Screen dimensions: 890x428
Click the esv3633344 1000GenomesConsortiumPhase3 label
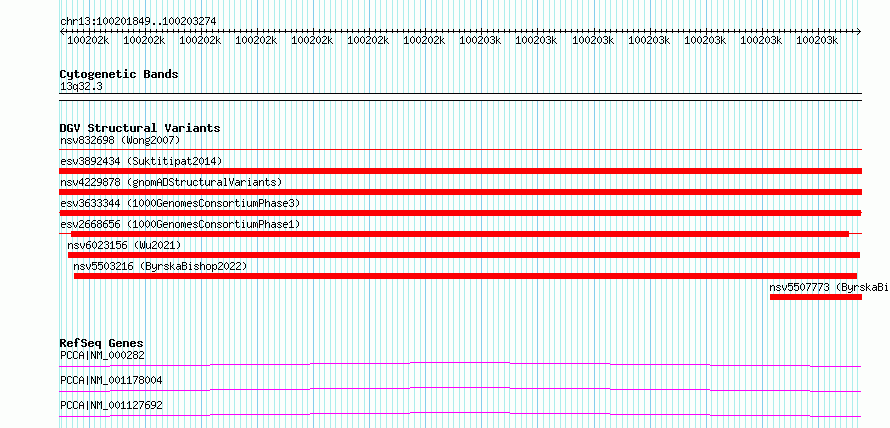[180, 203]
